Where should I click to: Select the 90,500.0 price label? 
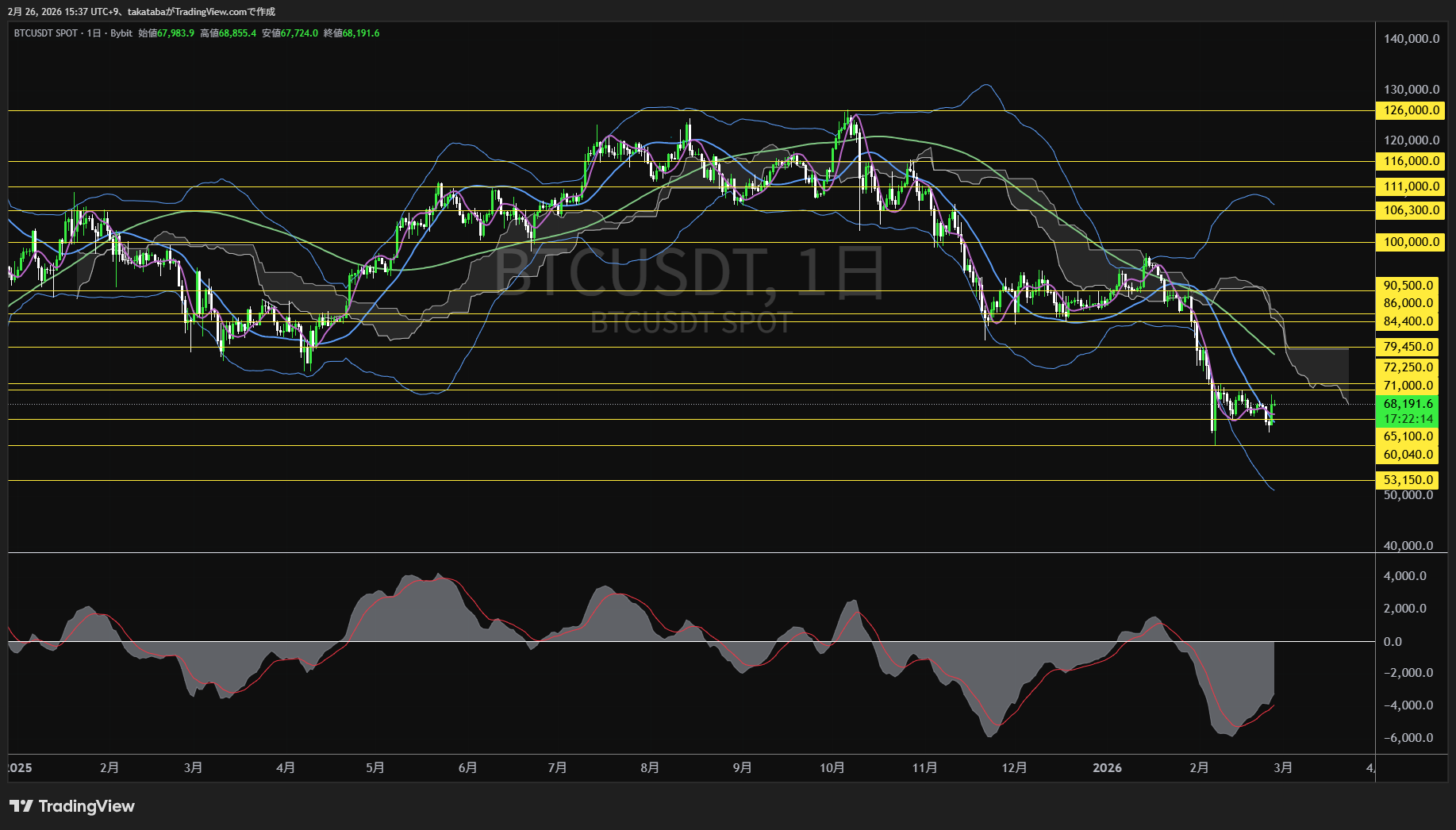click(1408, 286)
